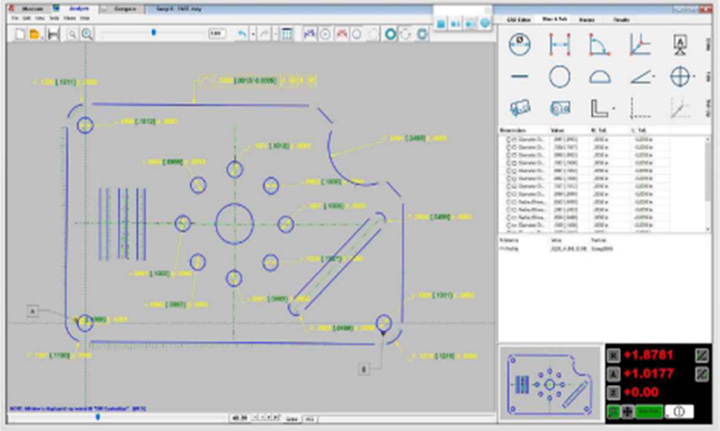Choose the circle feature tool

coord(560,77)
